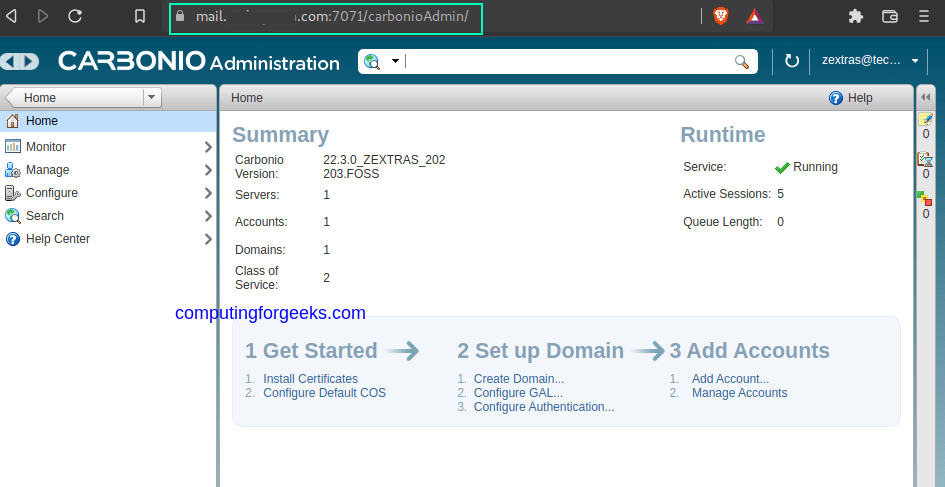Expand the Configure chevron
This screenshot has width=945, height=487.
coord(208,193)
